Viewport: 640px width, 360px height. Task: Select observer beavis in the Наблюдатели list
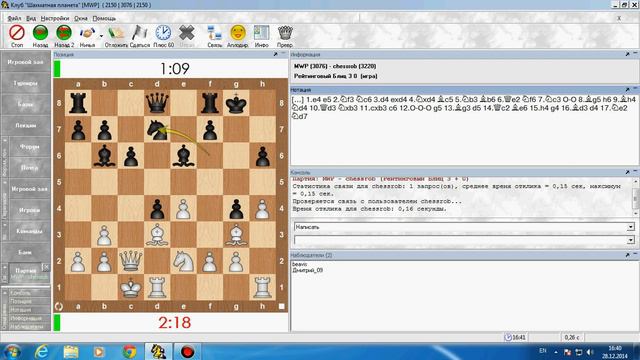tap(300, 264)
